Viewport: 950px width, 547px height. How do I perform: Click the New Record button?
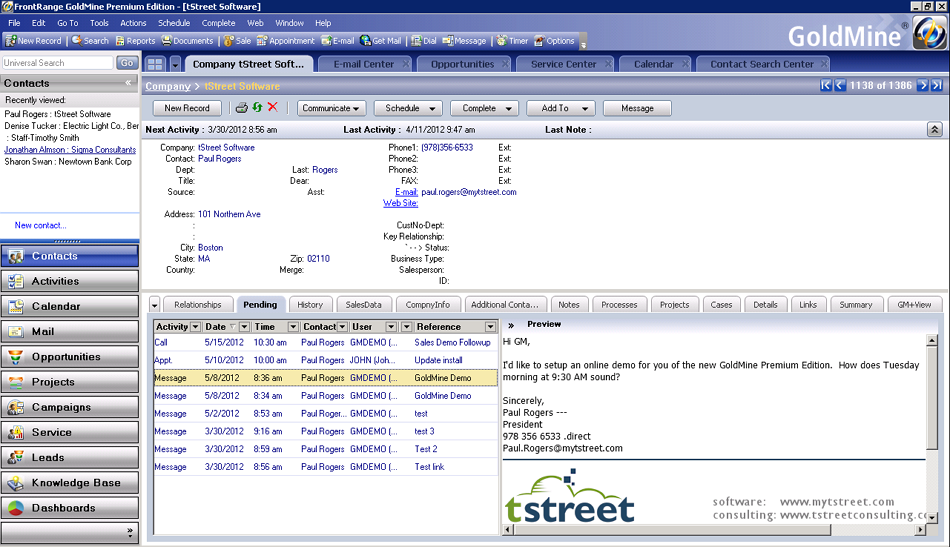(x=187, y=108)
